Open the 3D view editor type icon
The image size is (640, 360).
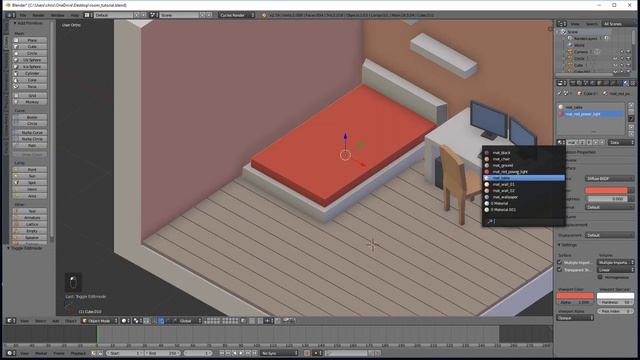click(11, 321)
